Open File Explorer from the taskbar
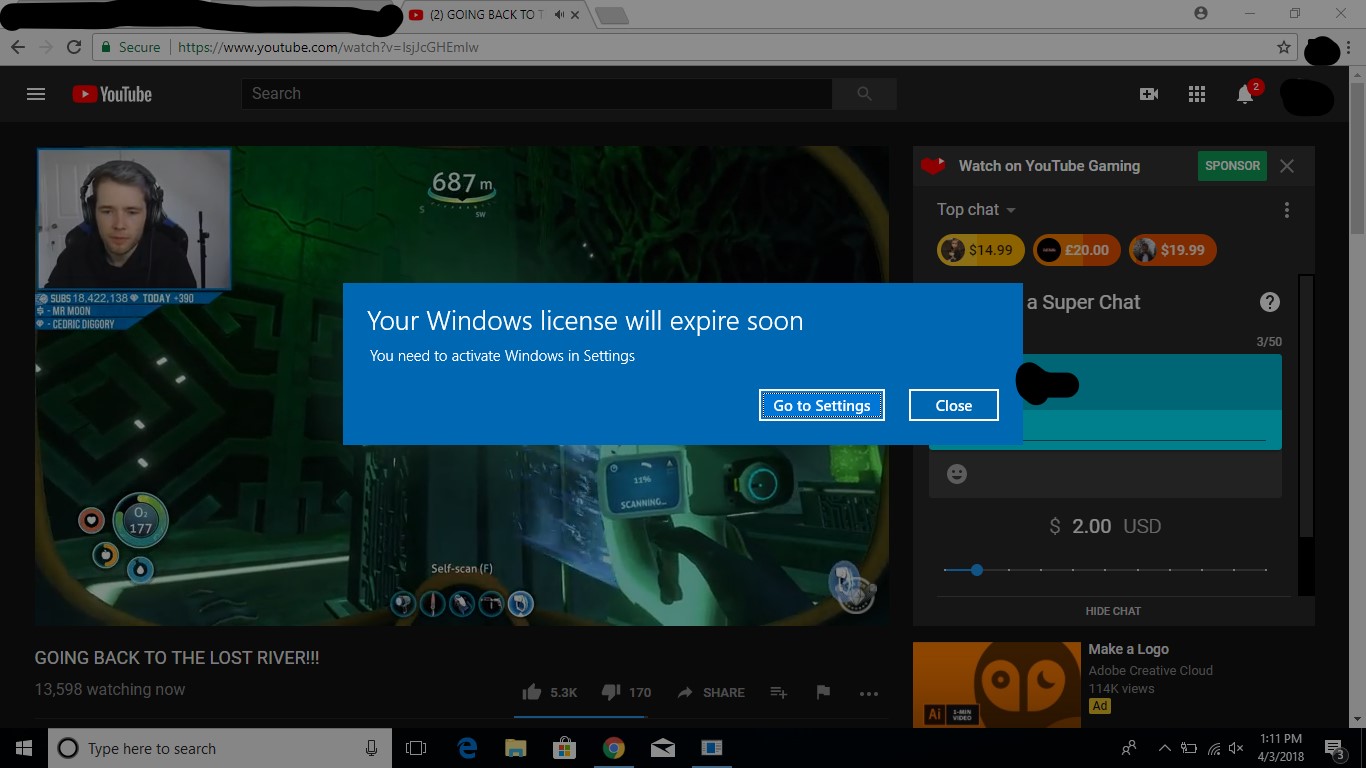 point(516,748)
